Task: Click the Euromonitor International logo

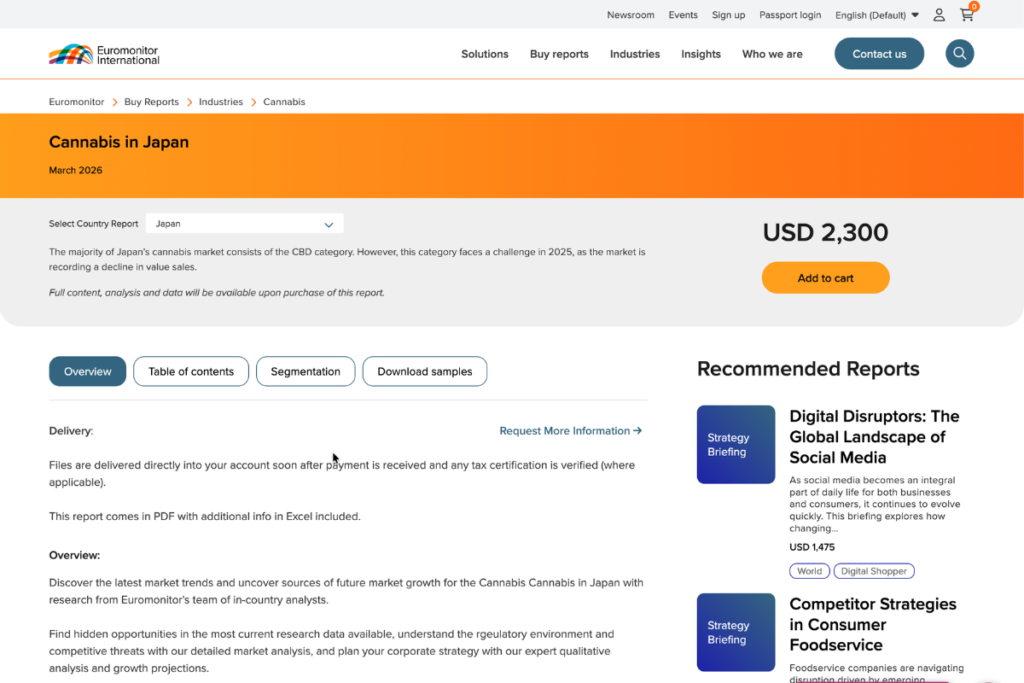Action: click(104, 54)
